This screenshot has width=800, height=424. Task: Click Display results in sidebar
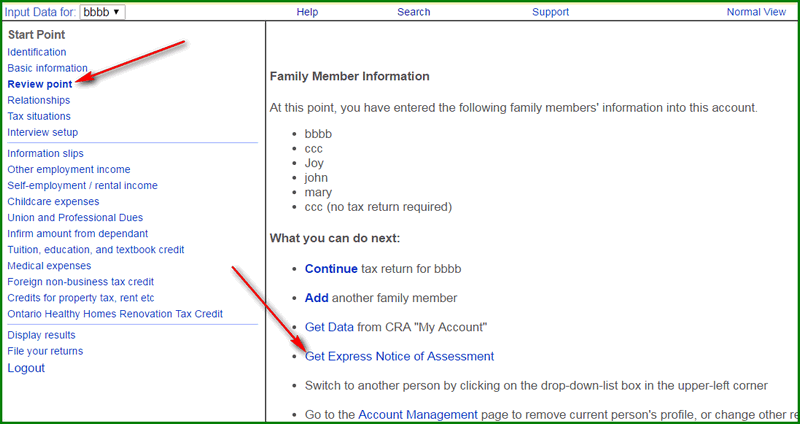pos(41,335)
